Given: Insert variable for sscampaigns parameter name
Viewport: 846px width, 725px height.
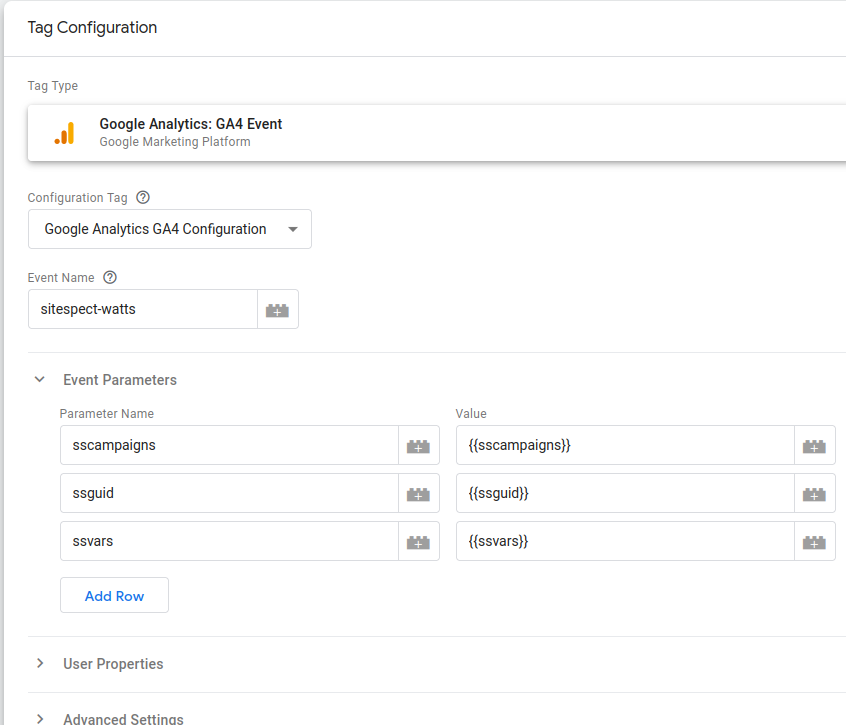Looking at the screenshot, I should (x=419, y=446).
